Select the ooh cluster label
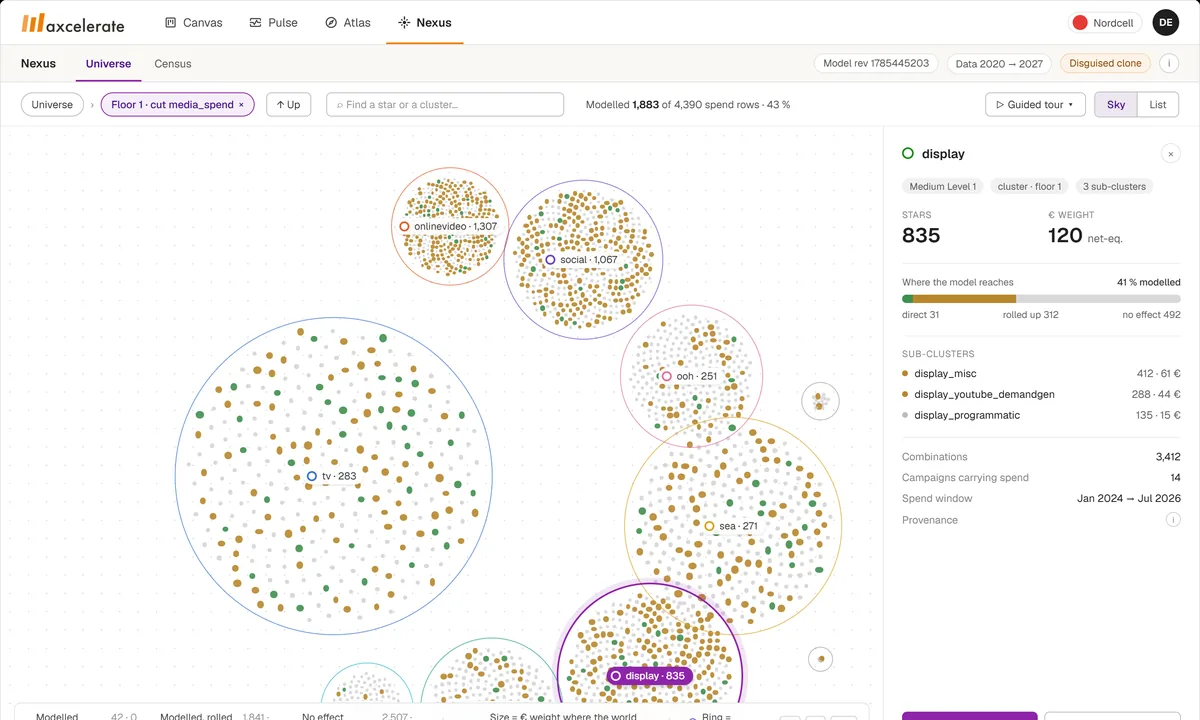This screenshot has width=1200, height=720. [689, 376]
